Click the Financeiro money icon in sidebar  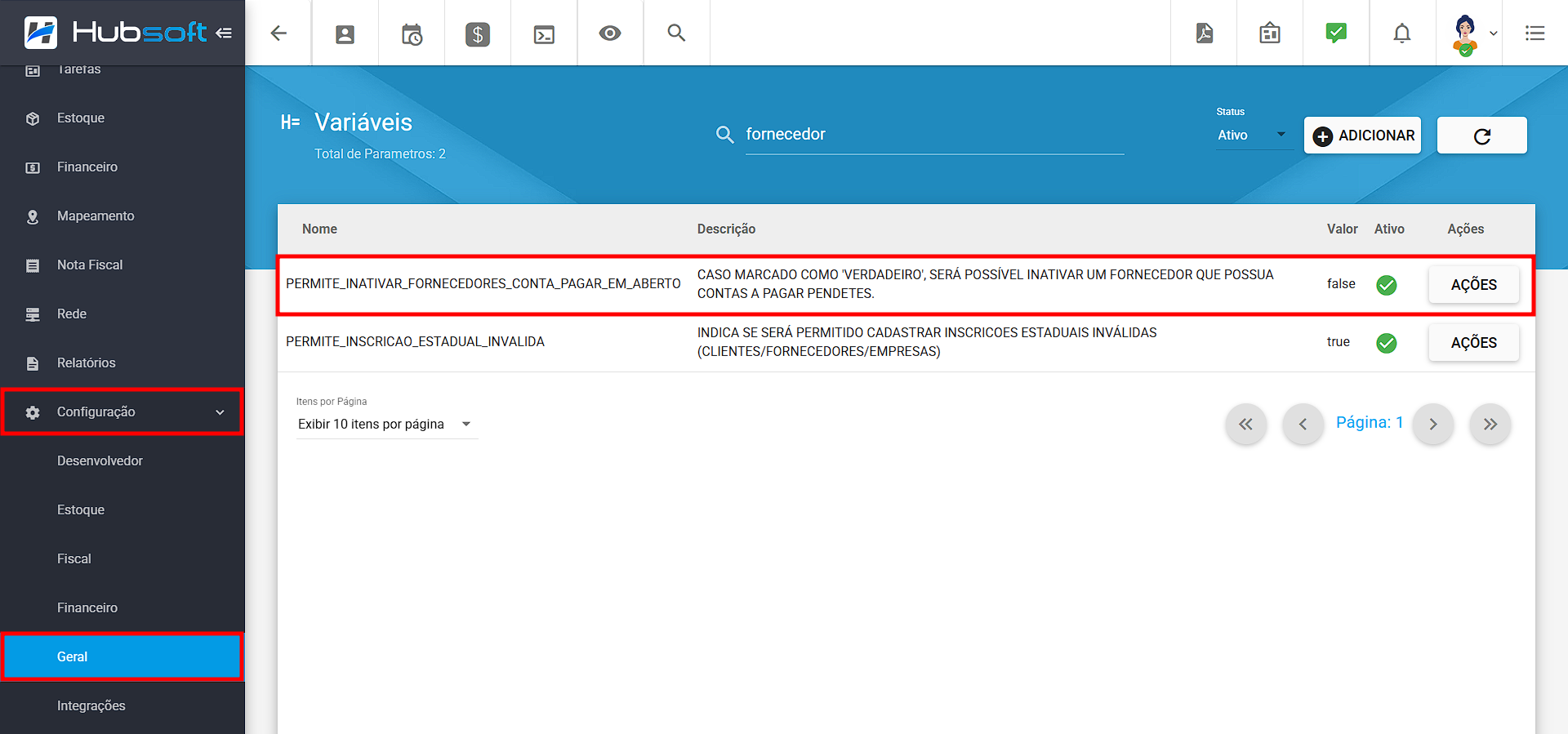point(33,167)
